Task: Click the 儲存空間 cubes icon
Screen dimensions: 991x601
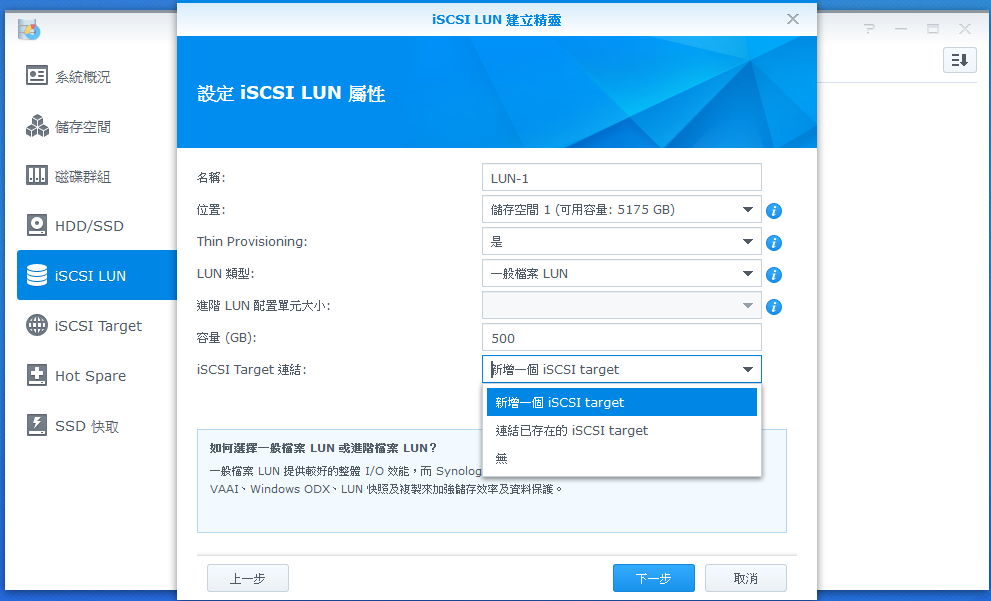Action: pos(37,126)
